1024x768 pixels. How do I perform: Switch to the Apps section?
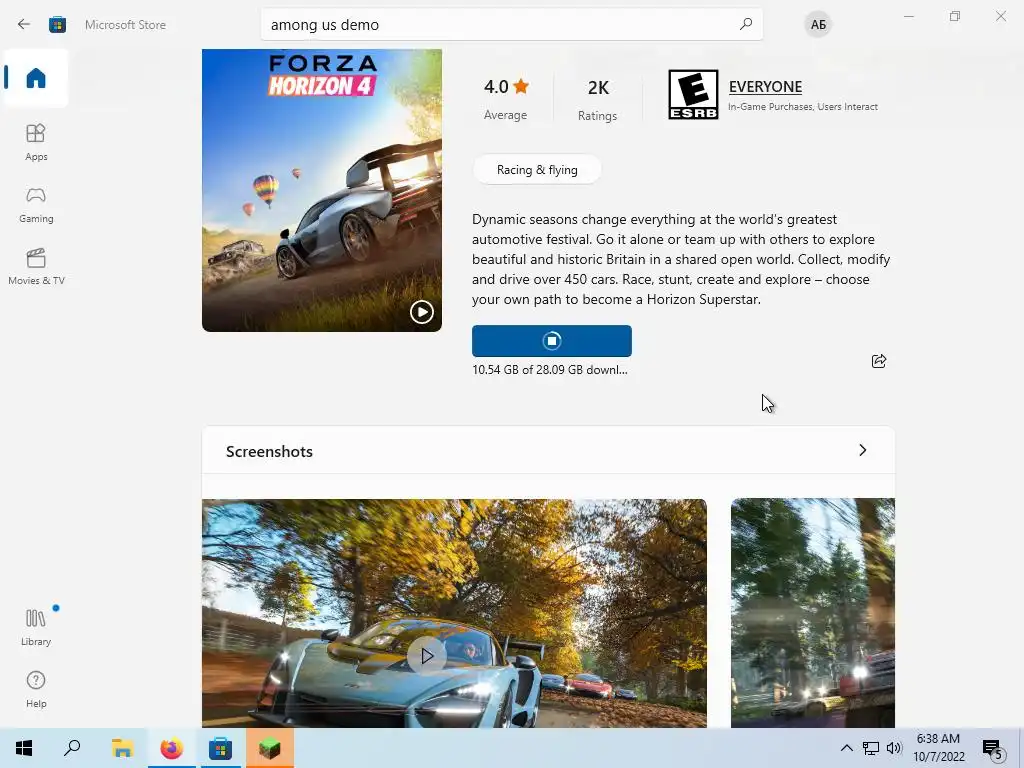click(36, 142)
